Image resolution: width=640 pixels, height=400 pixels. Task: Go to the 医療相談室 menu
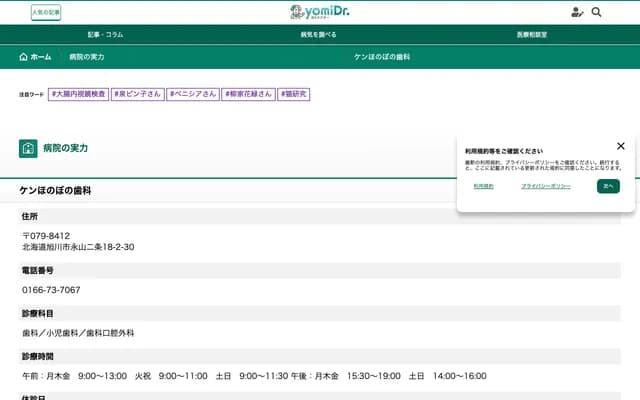tap(531, 34)
